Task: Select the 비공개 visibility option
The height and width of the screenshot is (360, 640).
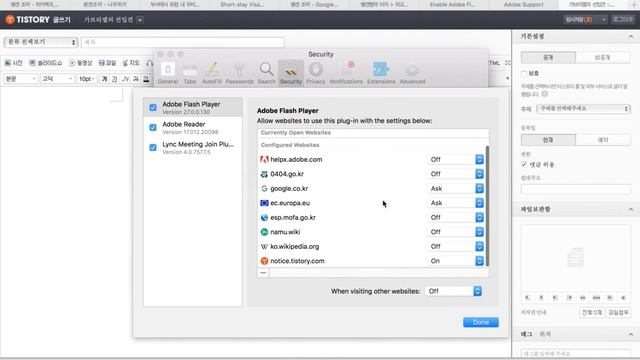Action: 603,58
